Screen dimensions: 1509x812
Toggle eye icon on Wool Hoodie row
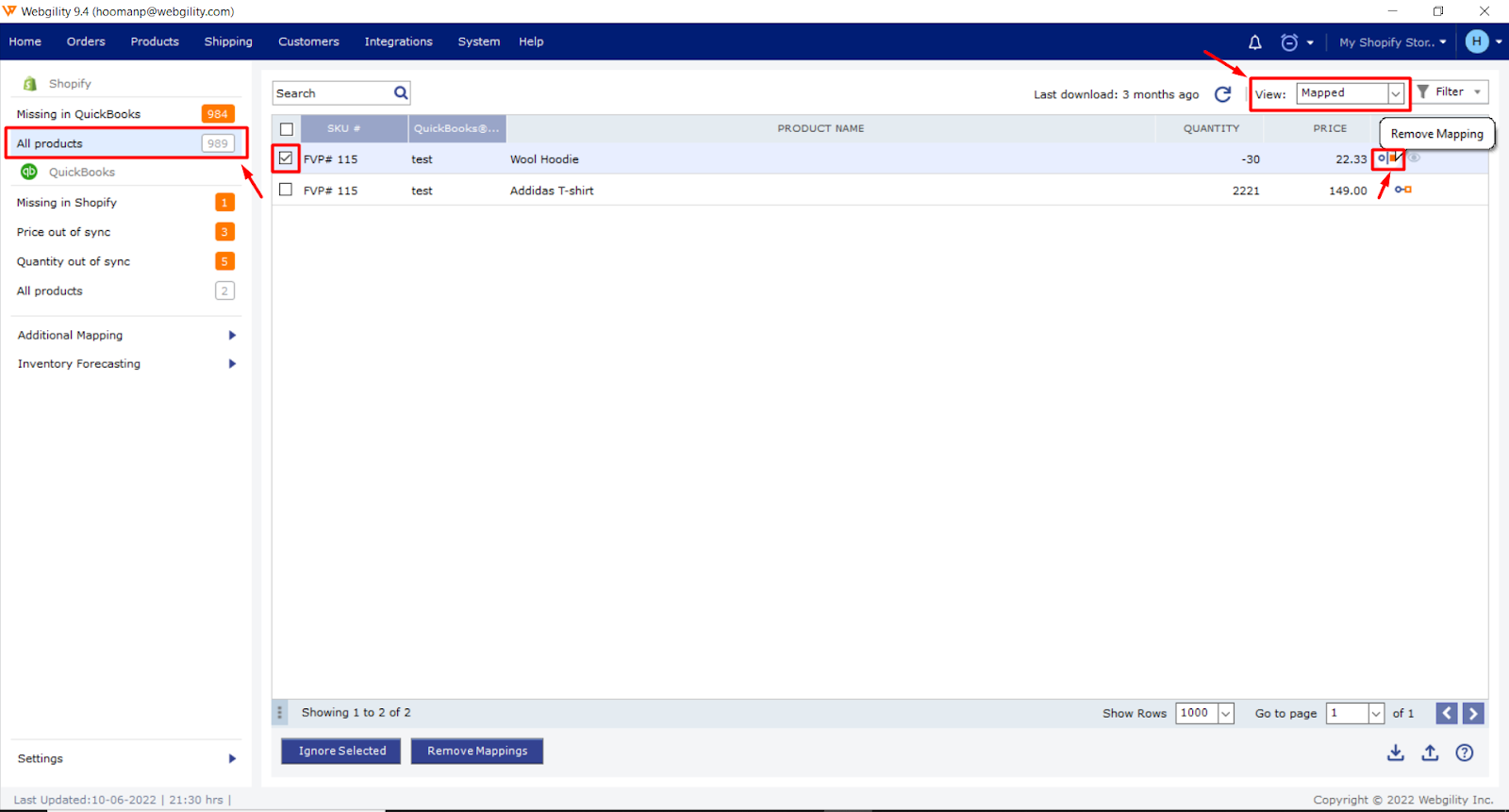(1414, 157)
